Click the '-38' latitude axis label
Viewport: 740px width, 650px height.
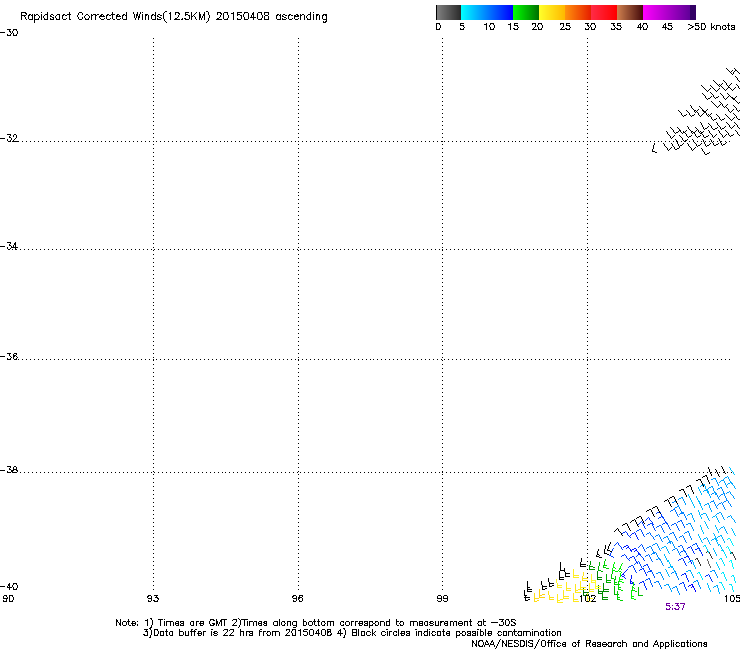click(x=9, y=470)
